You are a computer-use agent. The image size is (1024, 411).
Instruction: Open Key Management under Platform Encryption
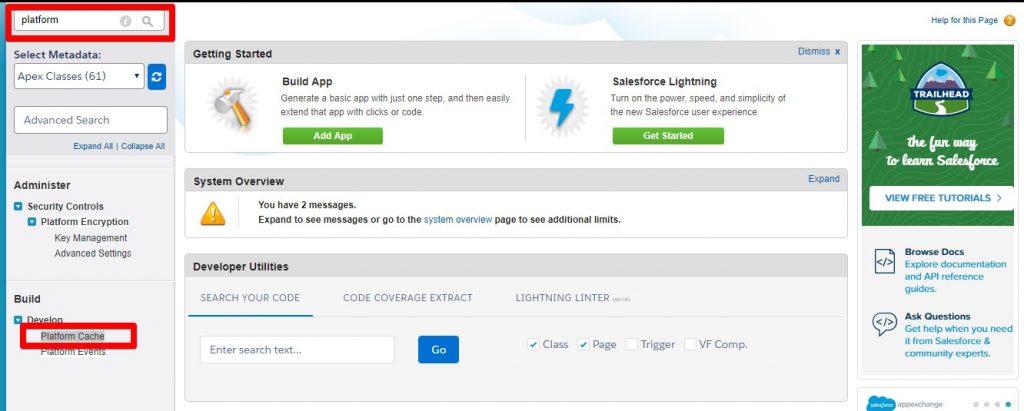point(91,238)
